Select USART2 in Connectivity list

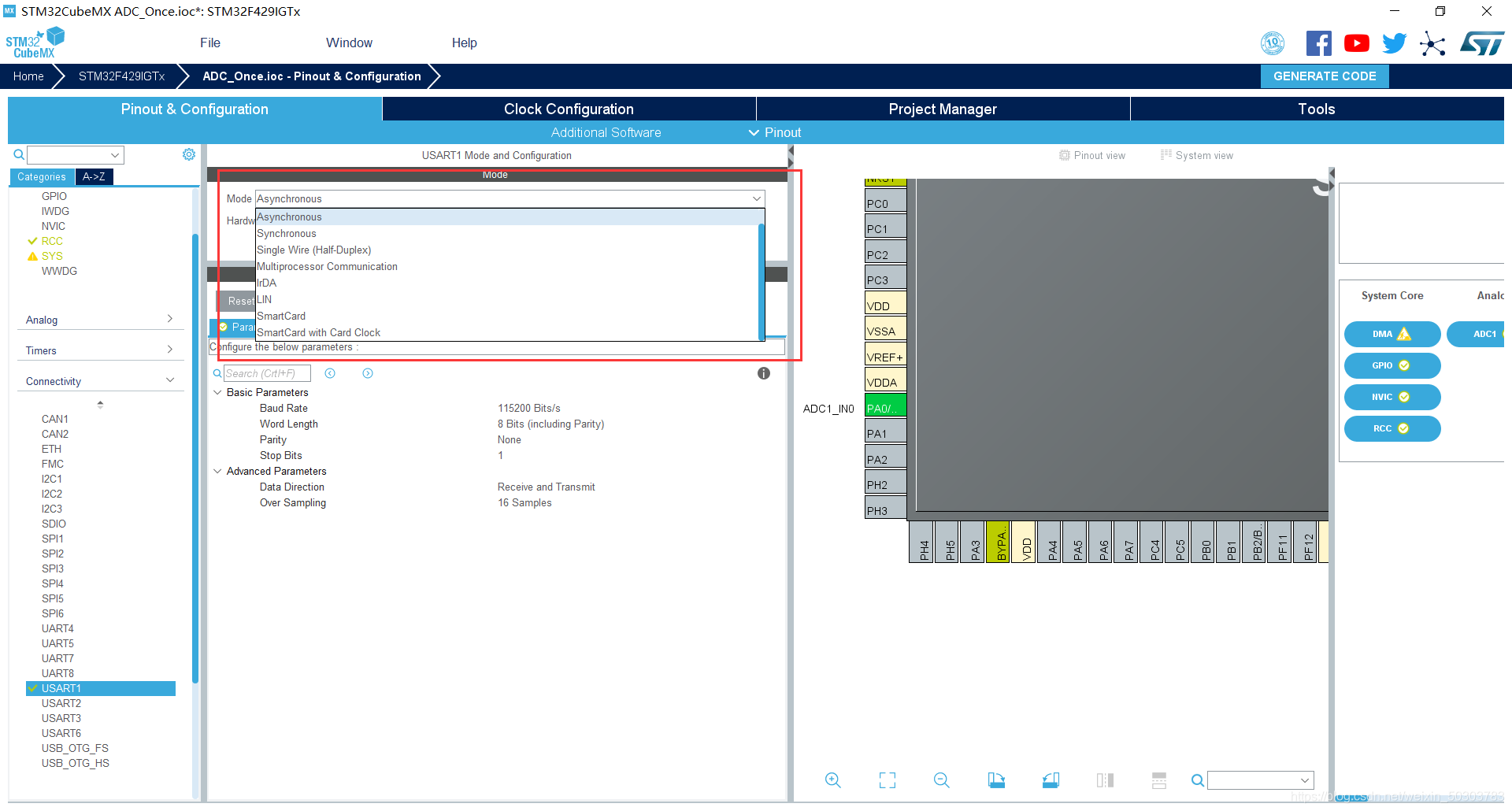[61, 703]
